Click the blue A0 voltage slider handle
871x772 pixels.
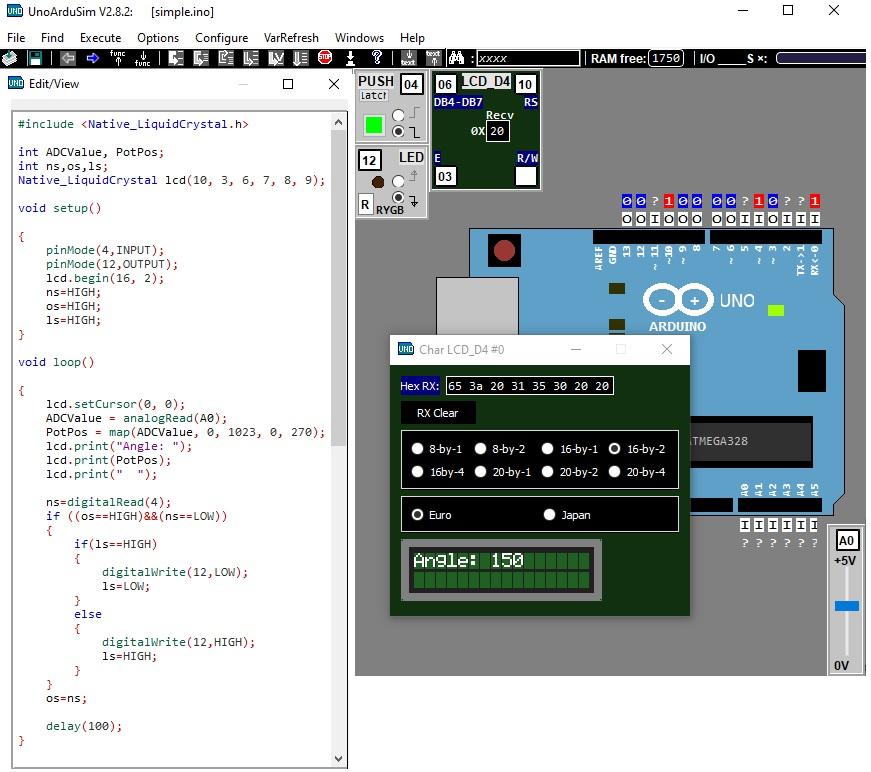point(847,606)
